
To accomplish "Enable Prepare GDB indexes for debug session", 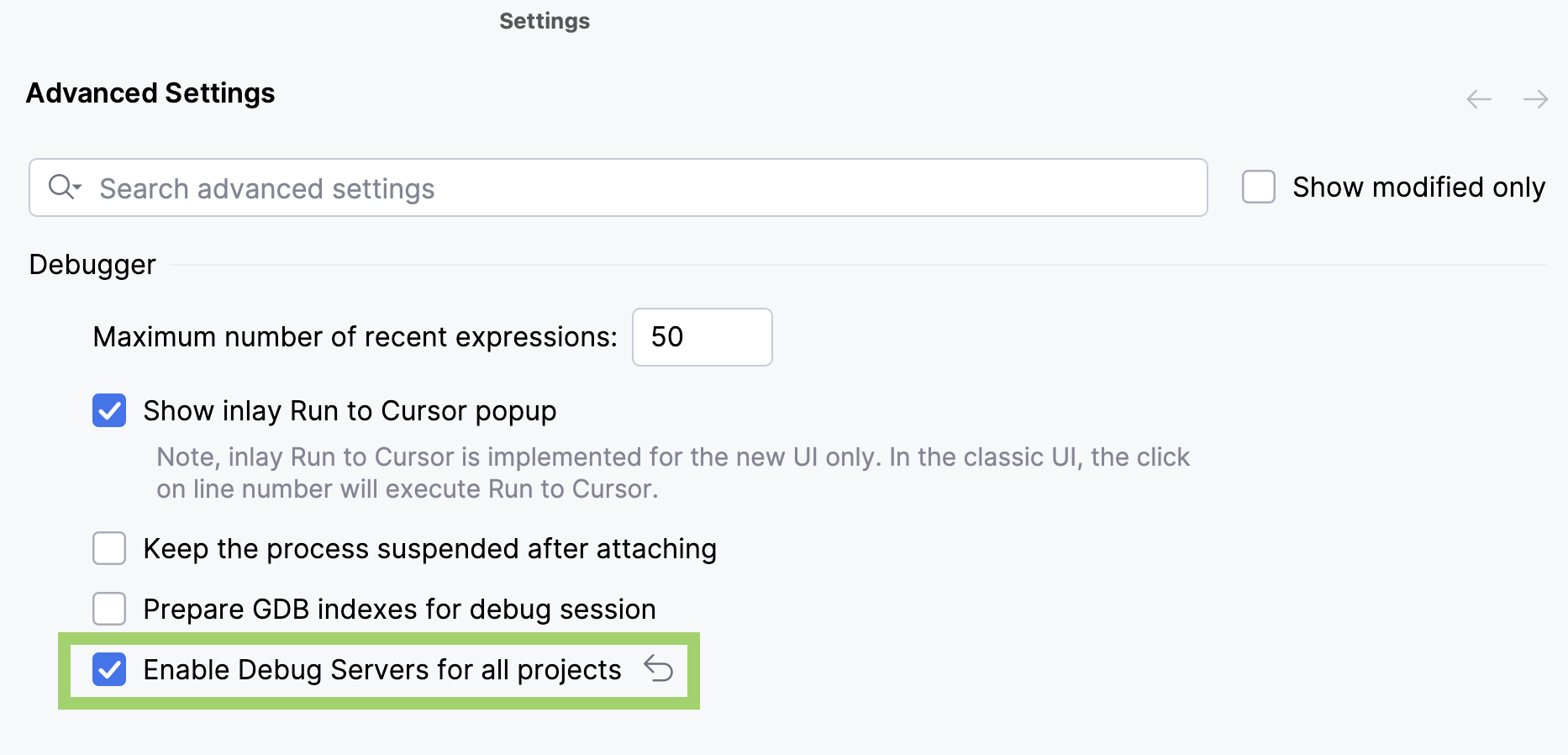I will pos(108,609).
